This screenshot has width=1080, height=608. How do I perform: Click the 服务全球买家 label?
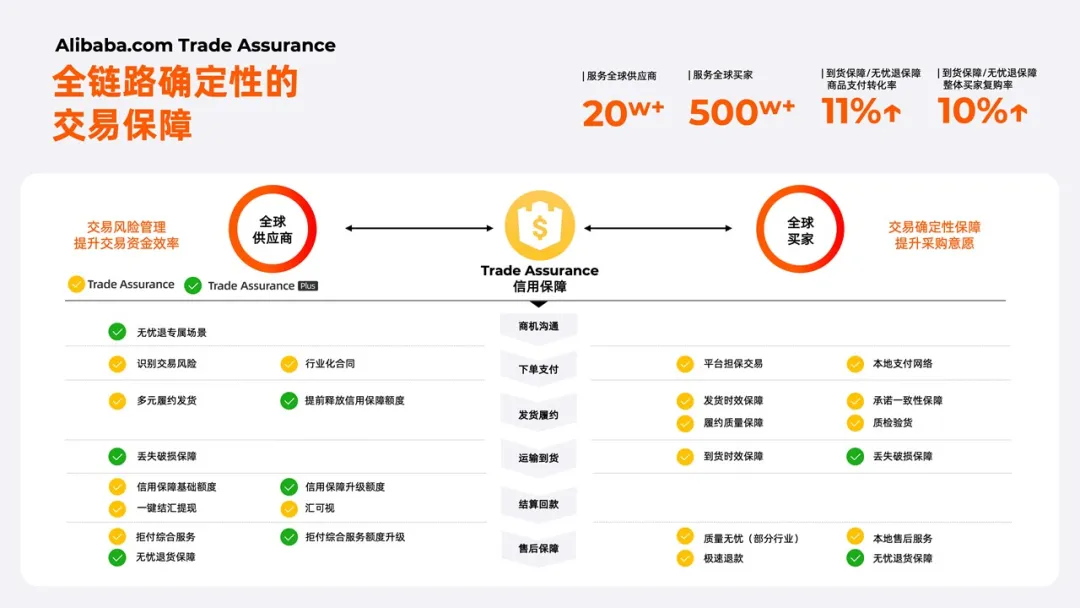click(x=723, y=75)
